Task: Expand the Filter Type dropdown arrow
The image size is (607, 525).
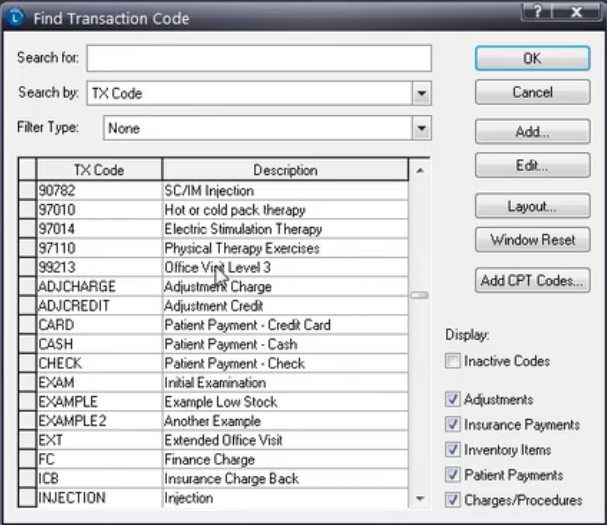Action: [422, 128]
